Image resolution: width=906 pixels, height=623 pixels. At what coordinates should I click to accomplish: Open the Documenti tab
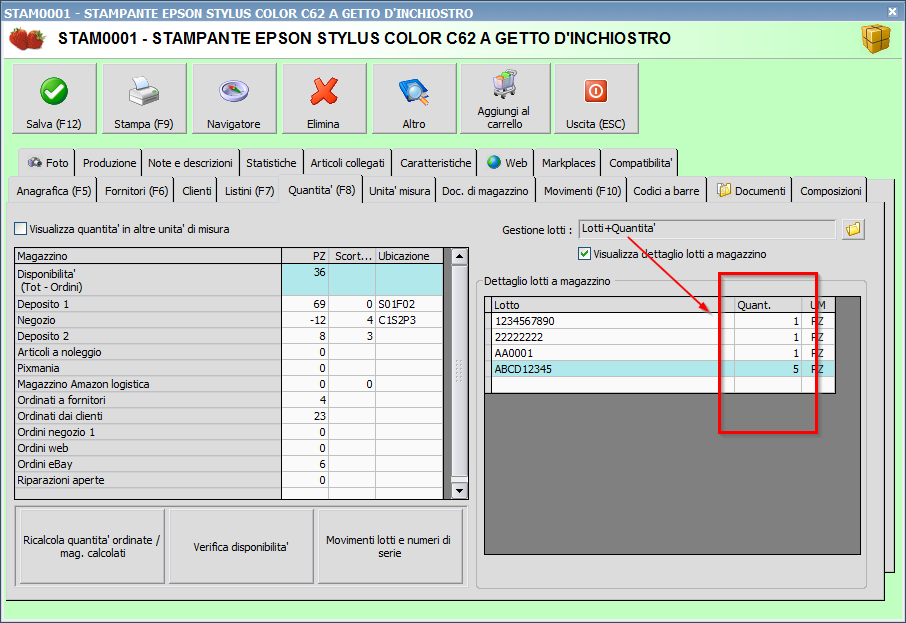click(751, 191)
